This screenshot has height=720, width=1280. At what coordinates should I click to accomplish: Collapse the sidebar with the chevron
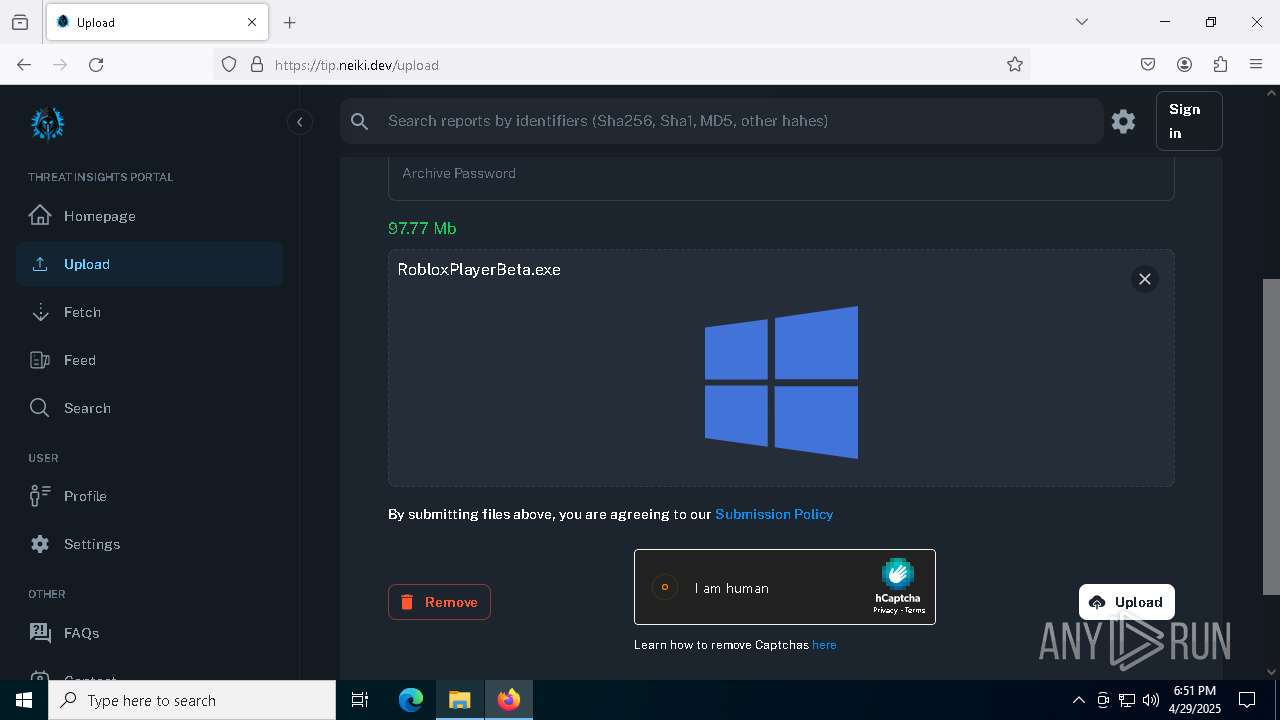299,122
